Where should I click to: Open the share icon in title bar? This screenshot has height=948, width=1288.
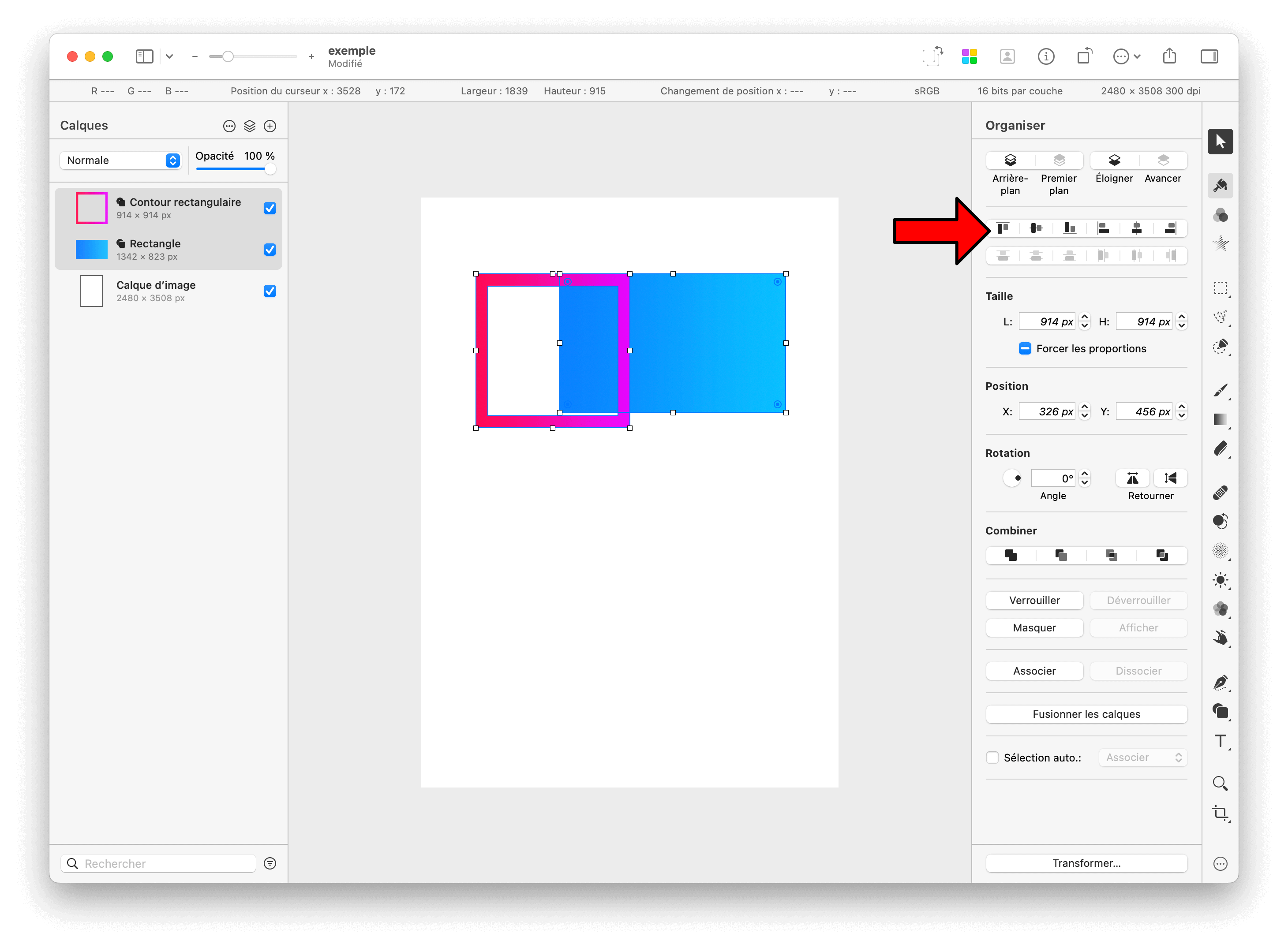click(x=1169, y=56)
